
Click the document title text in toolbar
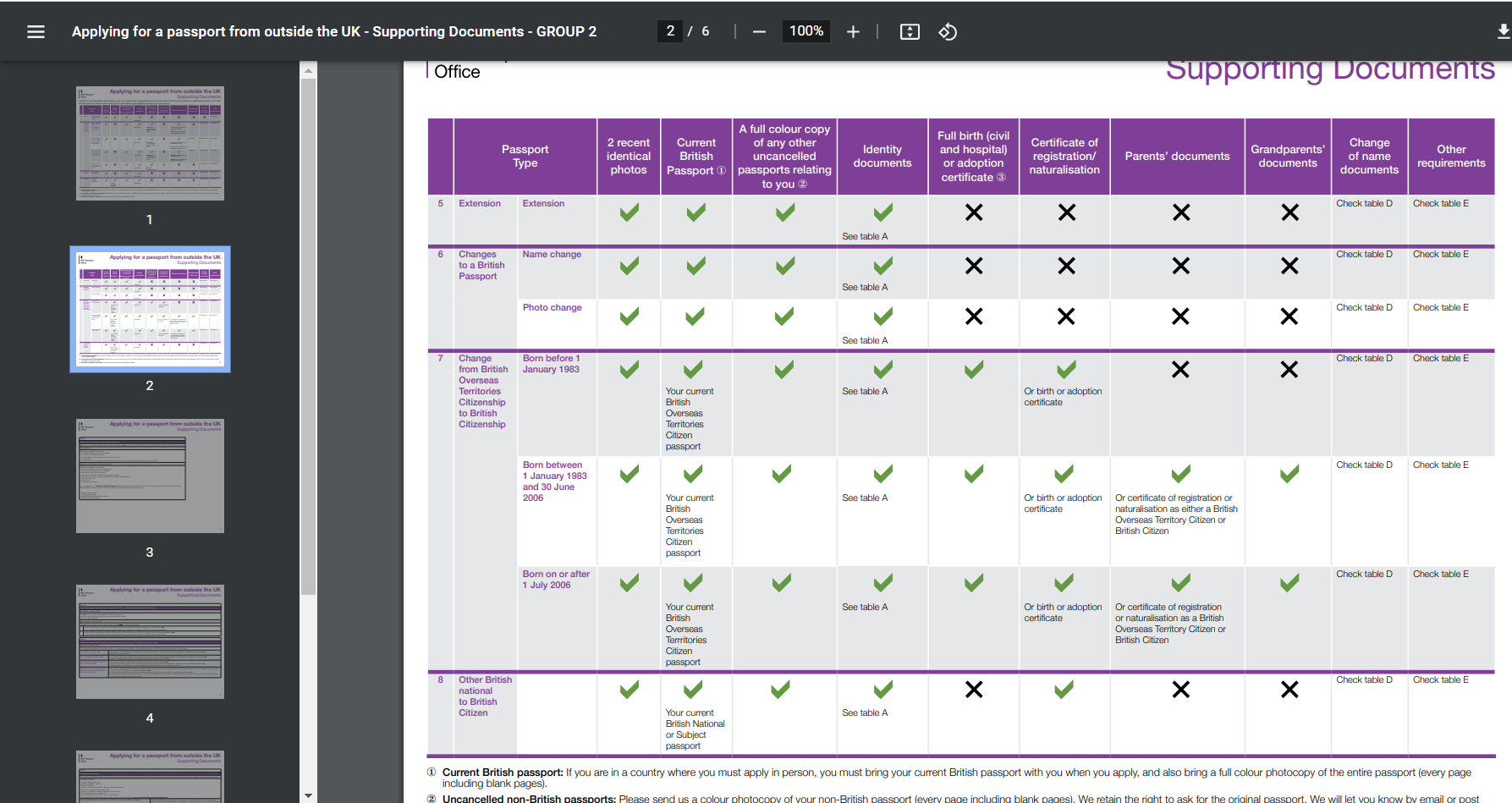(334, 31)
